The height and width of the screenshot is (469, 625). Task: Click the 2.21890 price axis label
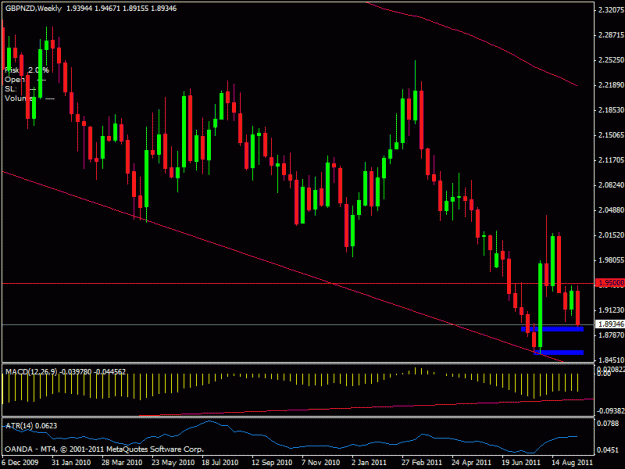(611, 85)
